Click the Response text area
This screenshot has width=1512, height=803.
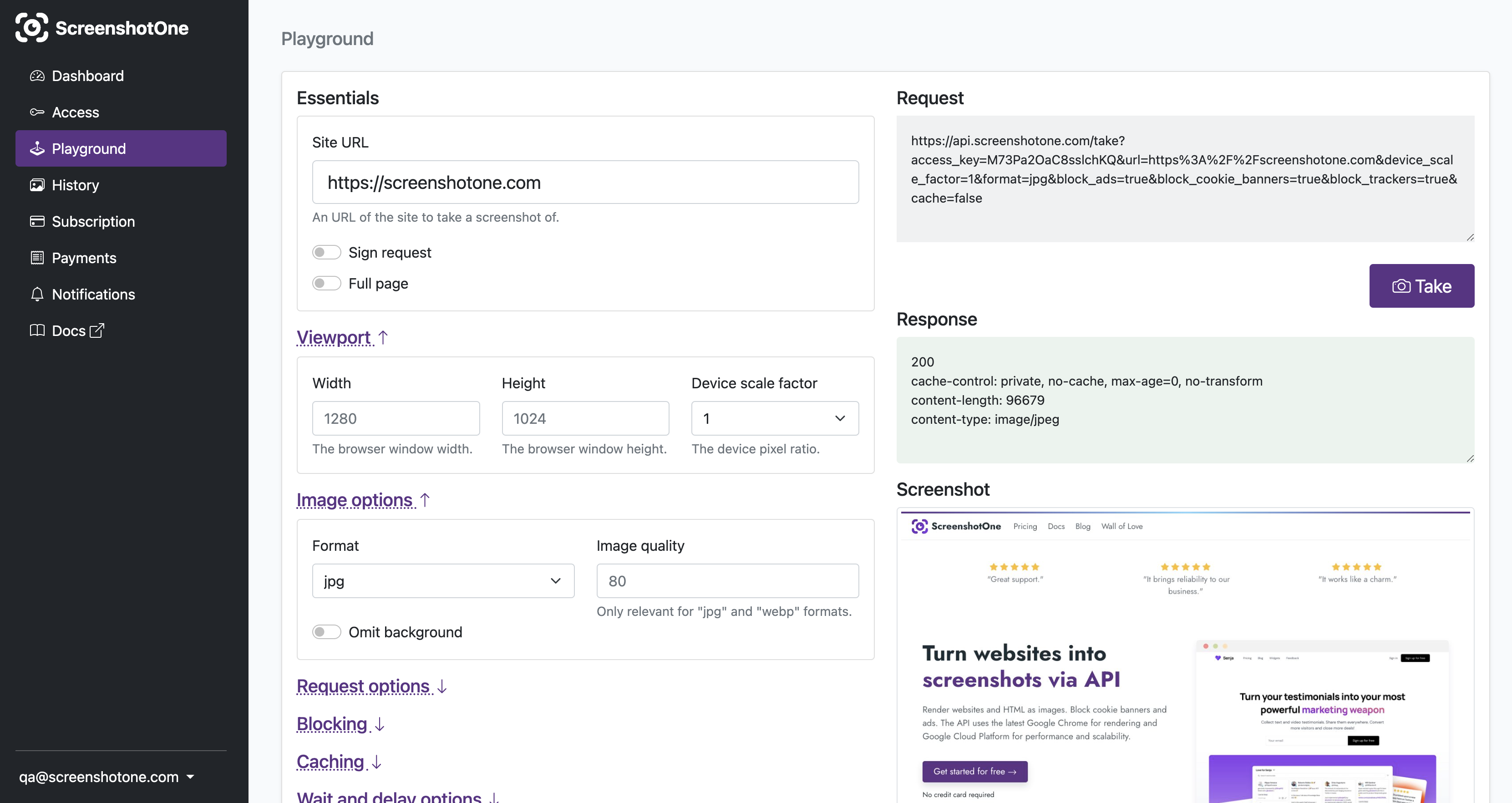click(1185, 400)
